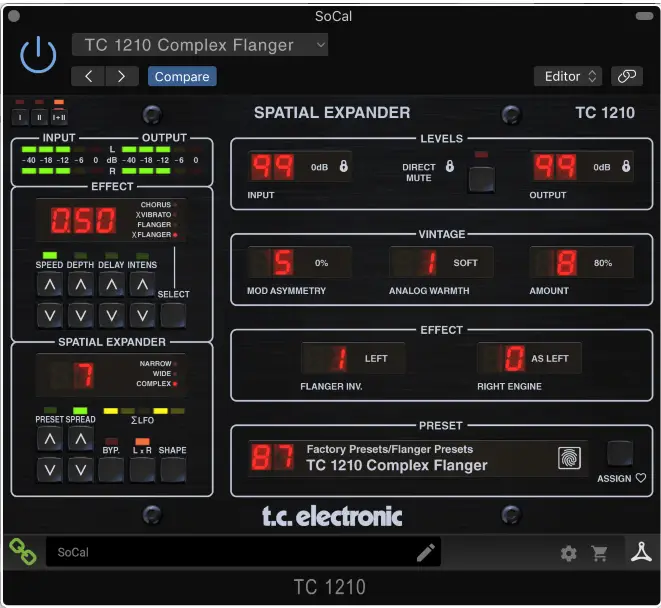Toggle the INPUT level lock icon
This screenshot has width=661, height=608.
344,166
